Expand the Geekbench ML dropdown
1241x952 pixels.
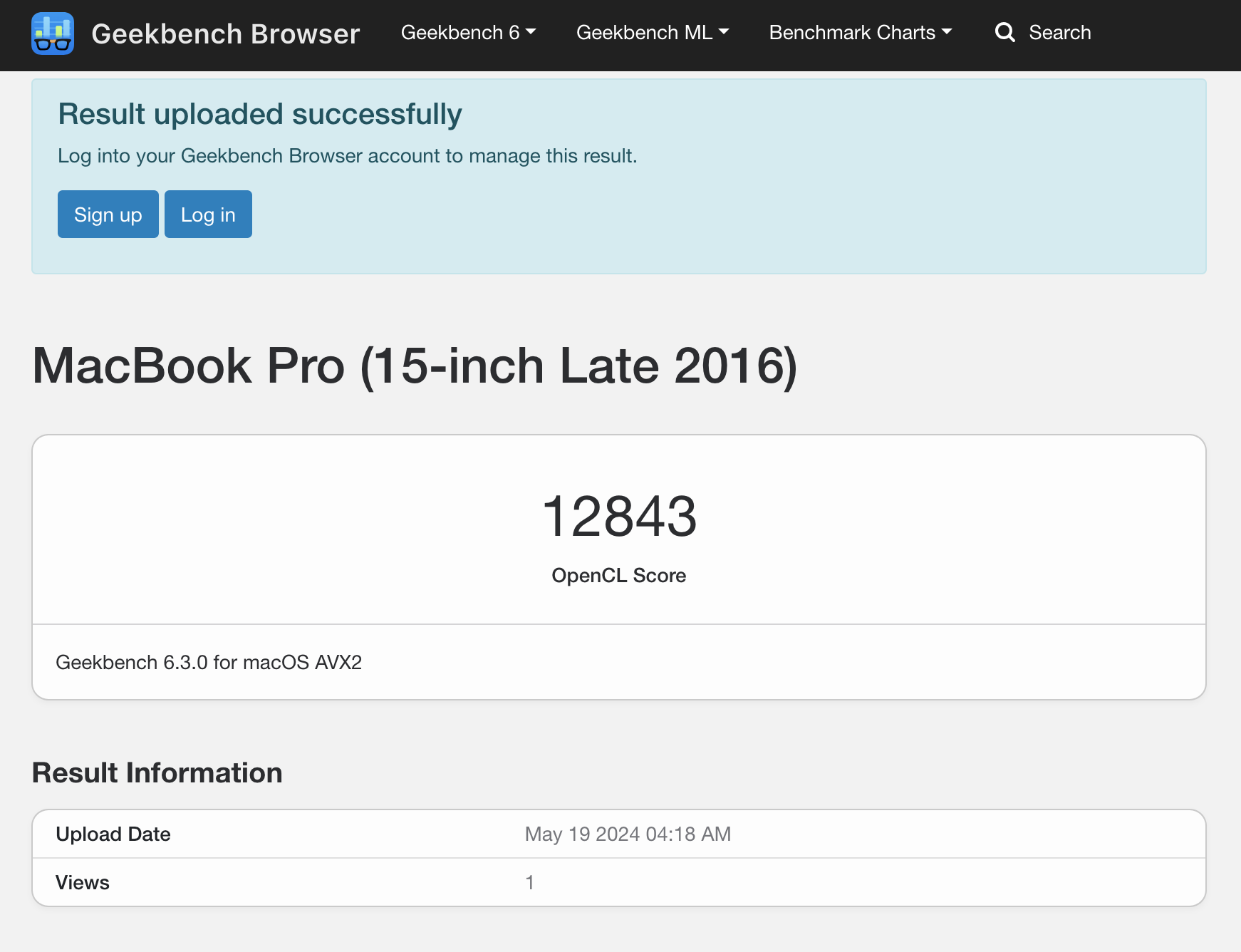[x=652, y=33]
